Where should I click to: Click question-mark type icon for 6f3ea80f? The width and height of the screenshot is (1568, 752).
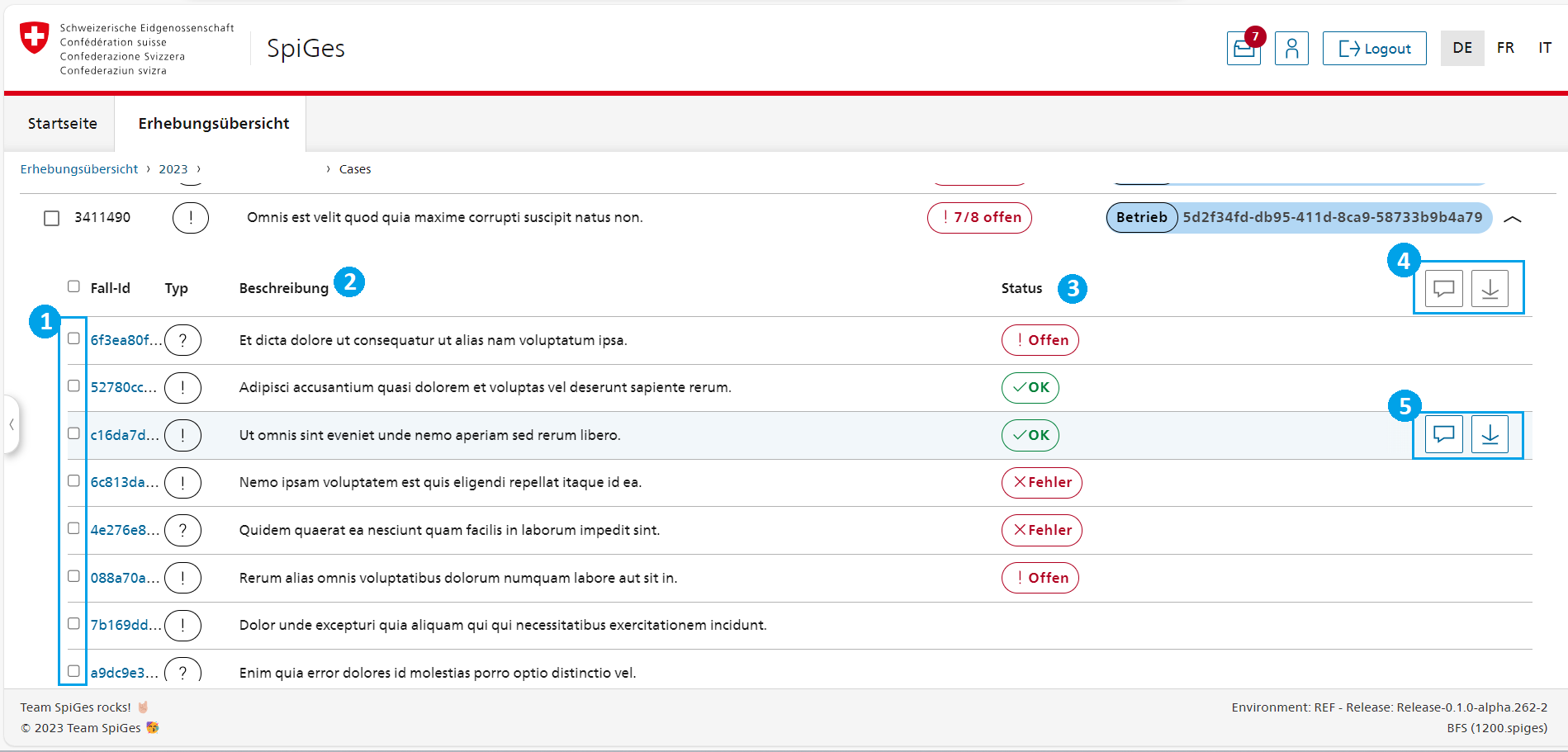182,340
